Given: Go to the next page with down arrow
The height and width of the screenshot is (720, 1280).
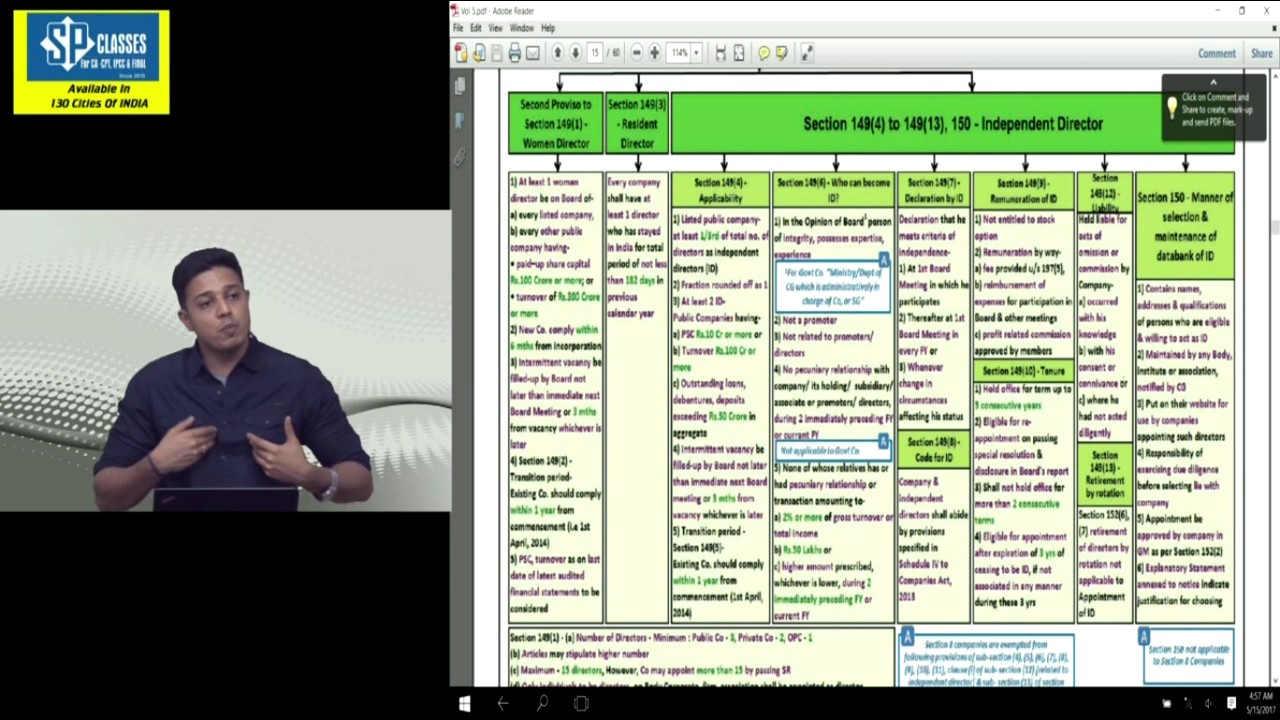Looking at the screenshot, I should (575, 53).
